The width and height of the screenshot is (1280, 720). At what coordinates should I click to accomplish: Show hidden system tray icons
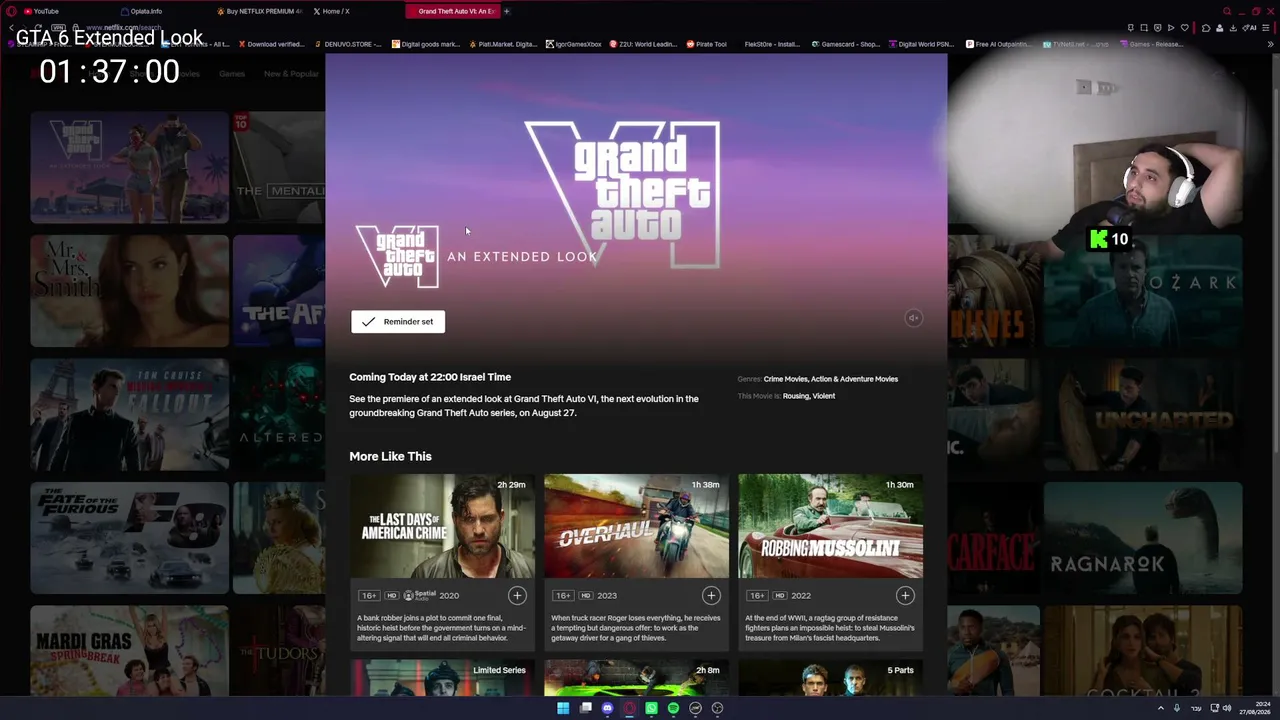(x=1161, y=708)
